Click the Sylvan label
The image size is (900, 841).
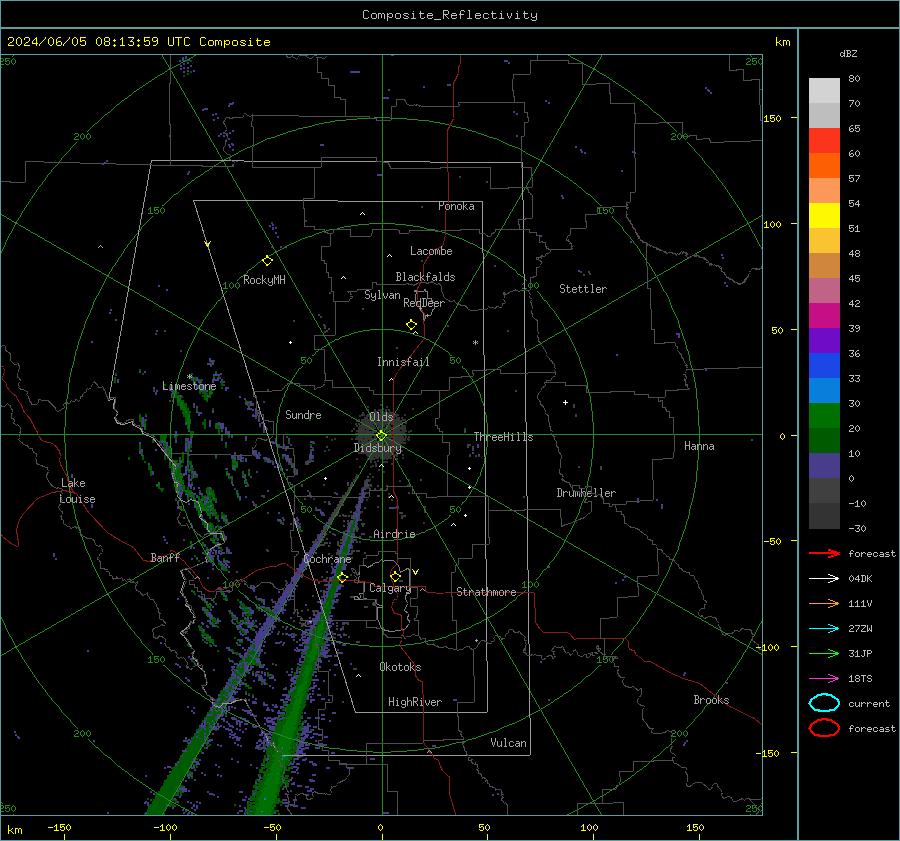click(382, 295)
